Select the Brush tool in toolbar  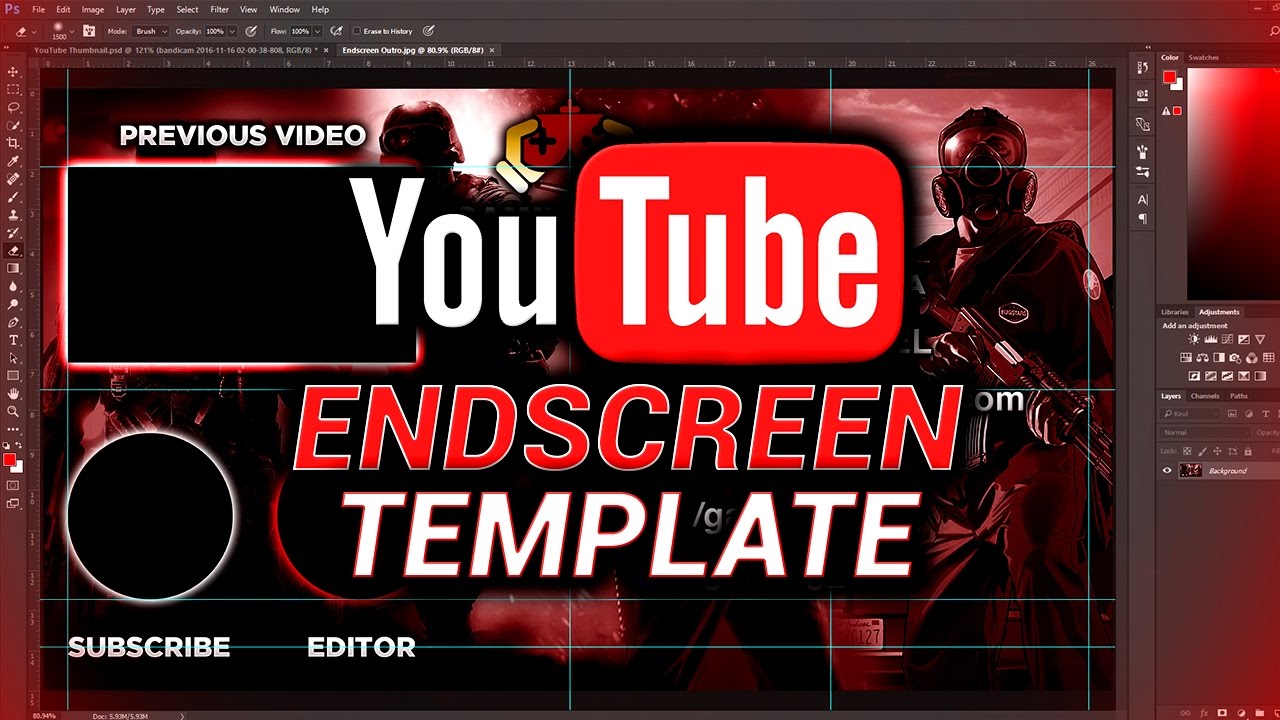coord(13,197)
